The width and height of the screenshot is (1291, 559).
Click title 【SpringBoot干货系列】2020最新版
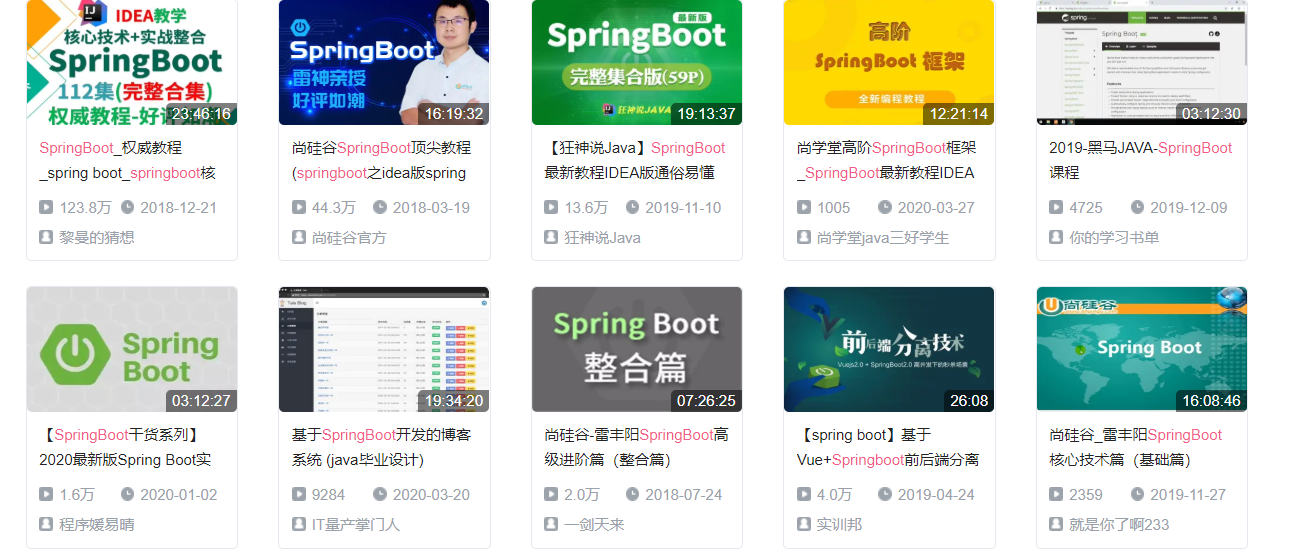[x=125, y=447]
